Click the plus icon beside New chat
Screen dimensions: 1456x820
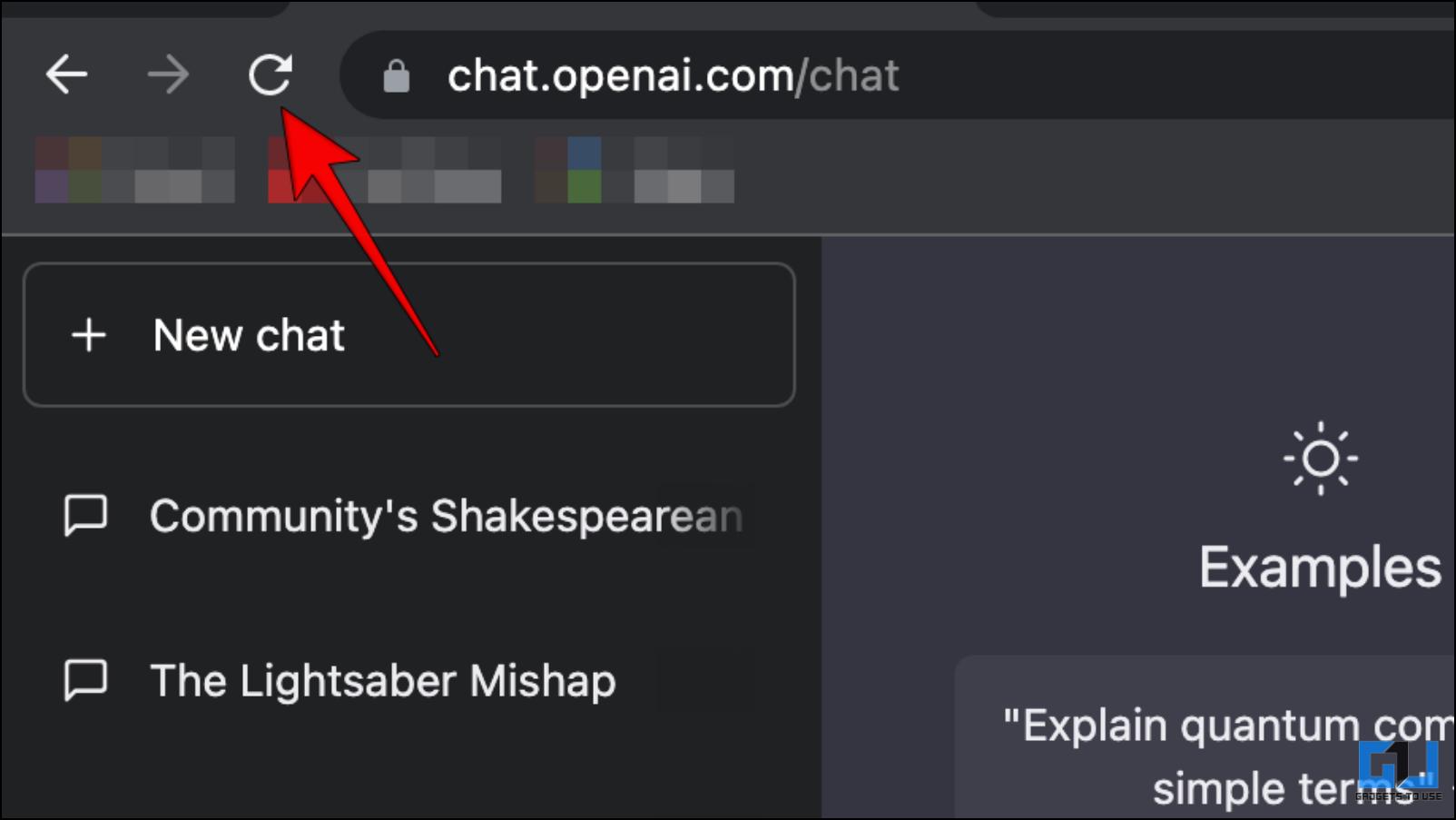89,335
